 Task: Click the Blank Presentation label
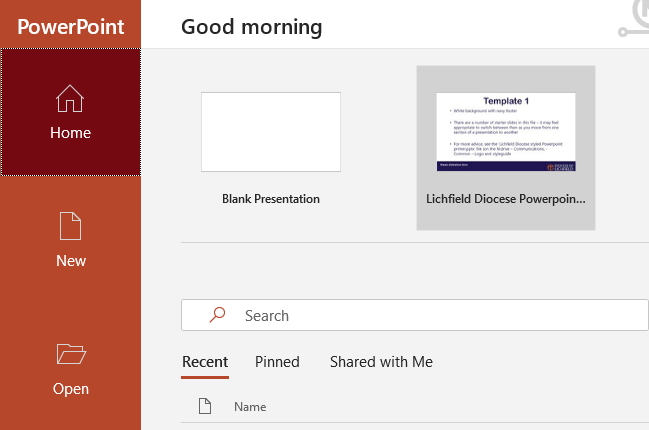(x=271, y=199)
